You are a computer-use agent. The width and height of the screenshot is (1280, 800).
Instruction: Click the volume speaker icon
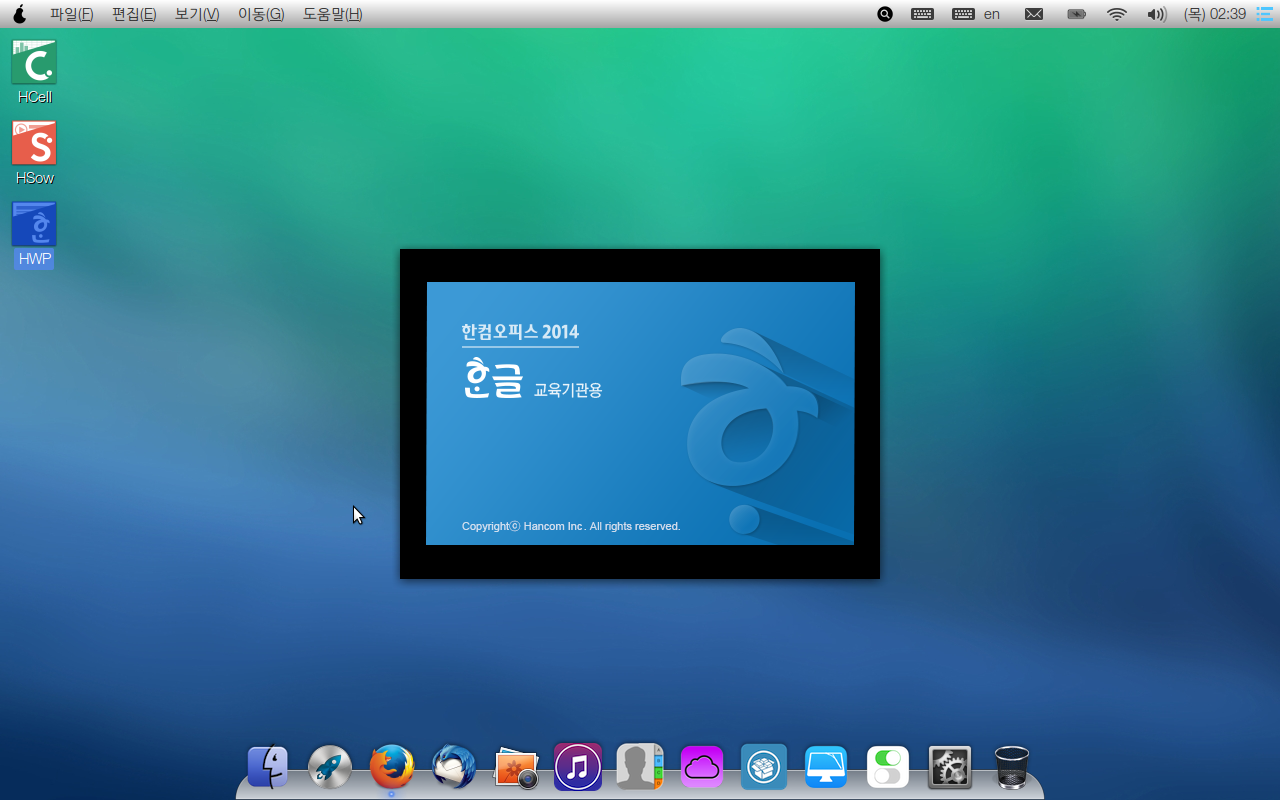click(1157, 14)
